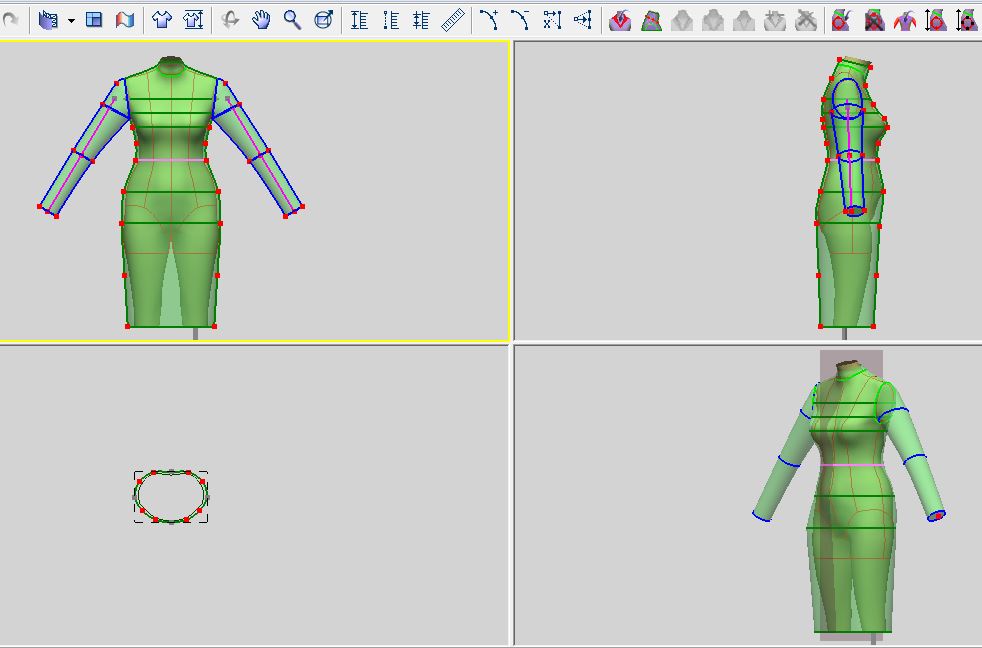Click the remove curve point tool

click(520, 19)
